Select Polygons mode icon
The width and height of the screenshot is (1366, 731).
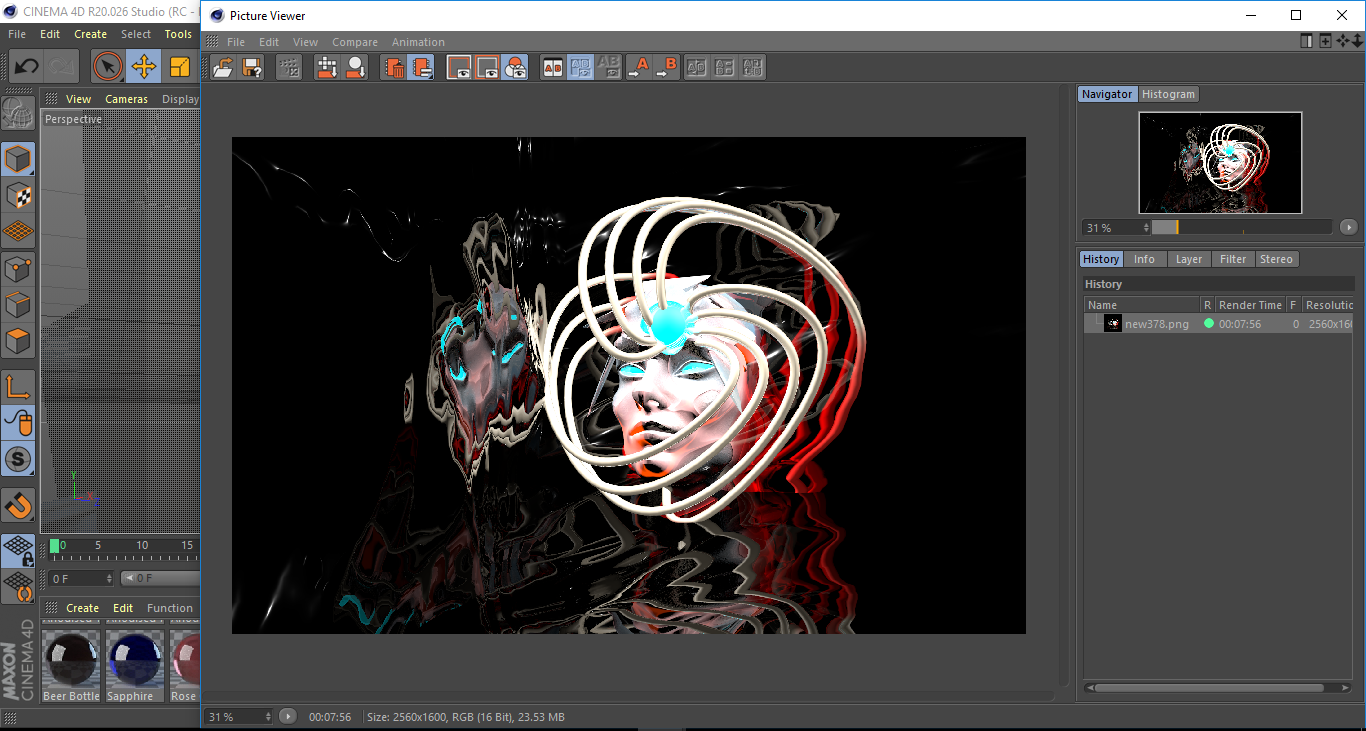click(x=18, y=341)
